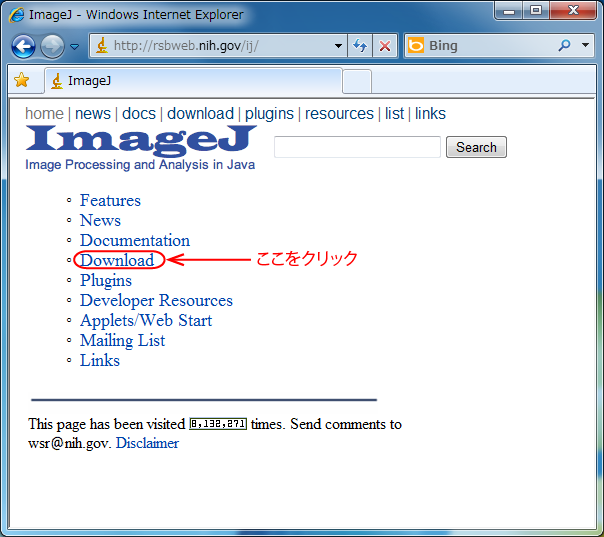Screen dimensions: 604x537
Task: Click the Search button
Action: (476, 147)
